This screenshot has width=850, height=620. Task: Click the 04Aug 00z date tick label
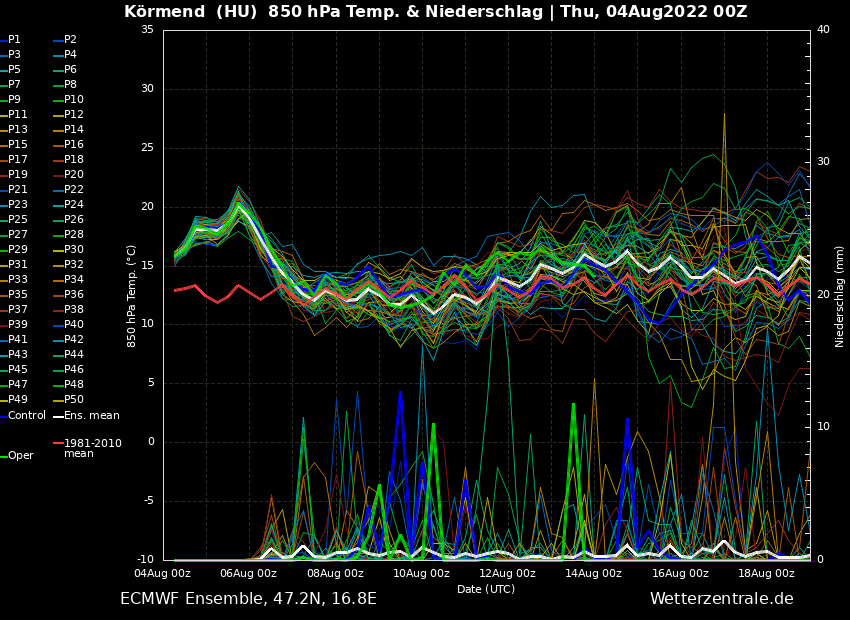click(162, 574)
